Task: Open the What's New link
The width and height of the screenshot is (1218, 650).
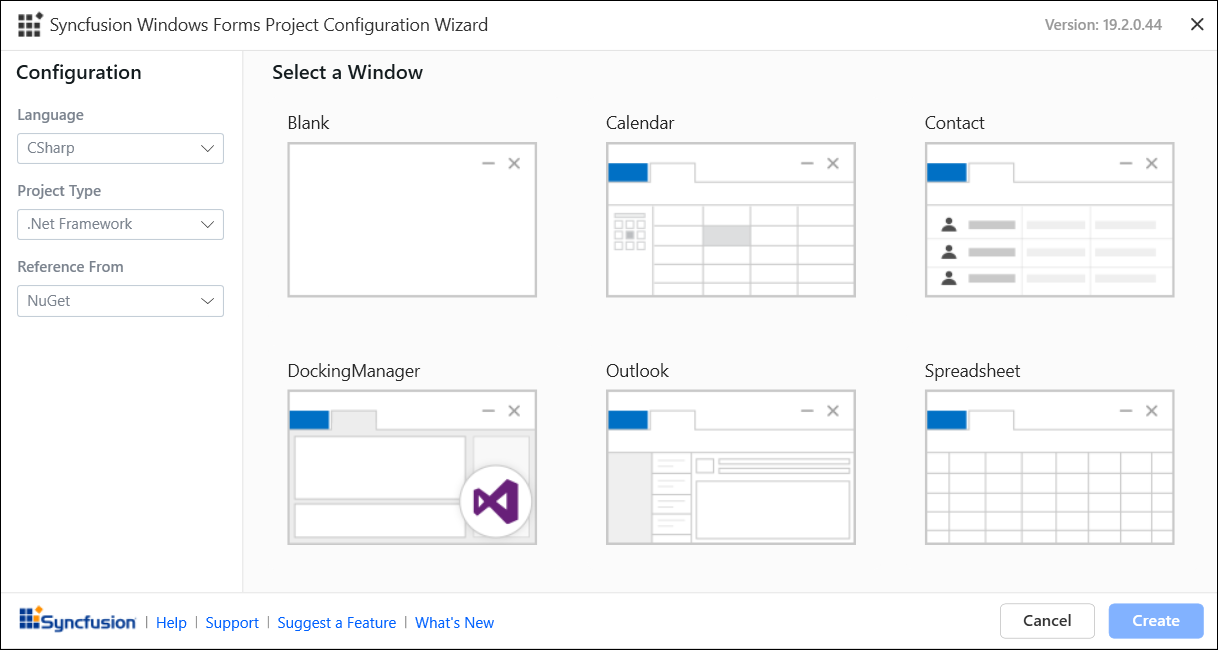Action: 454,623
